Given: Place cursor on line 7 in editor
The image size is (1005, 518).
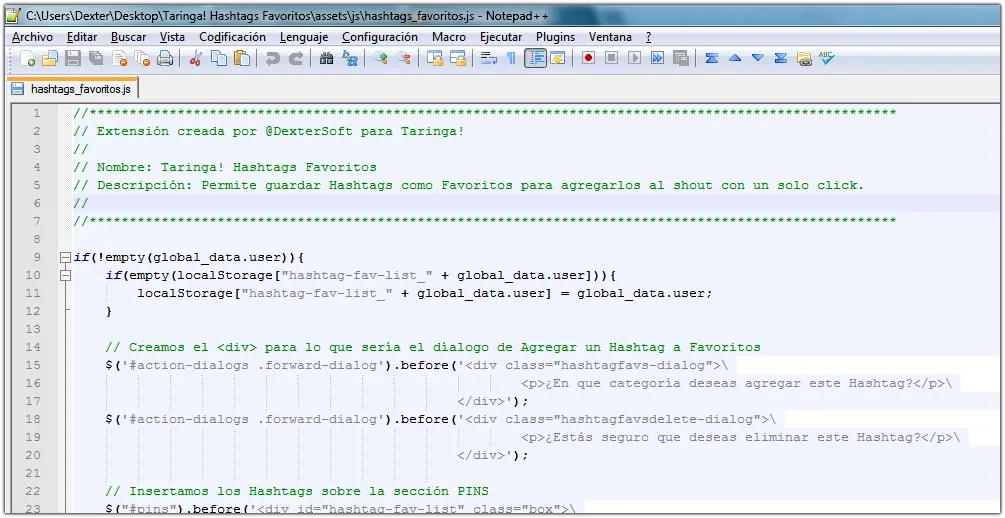Looking at the screenshot, I should 500,221.
